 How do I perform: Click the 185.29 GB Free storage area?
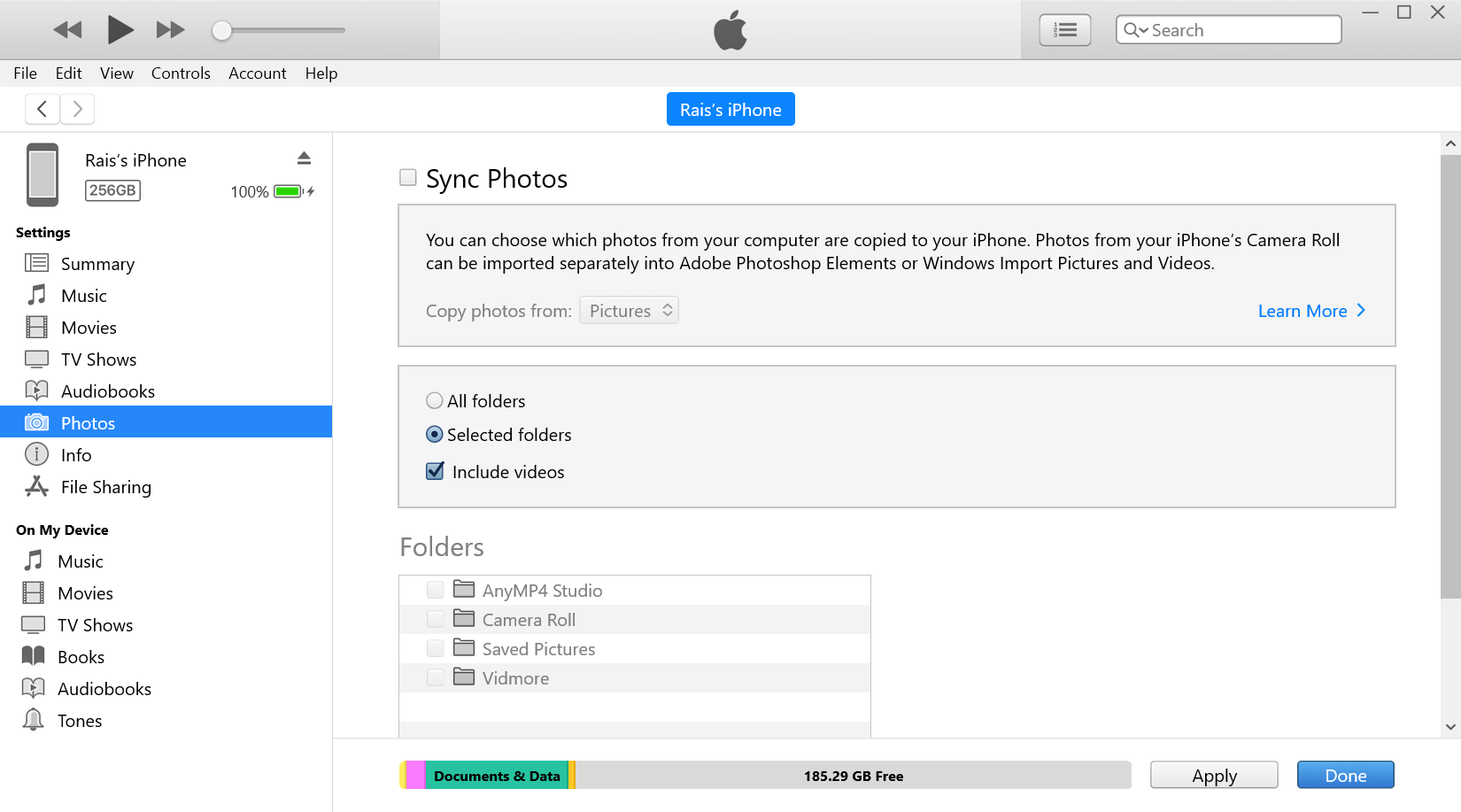pos(853,776)
